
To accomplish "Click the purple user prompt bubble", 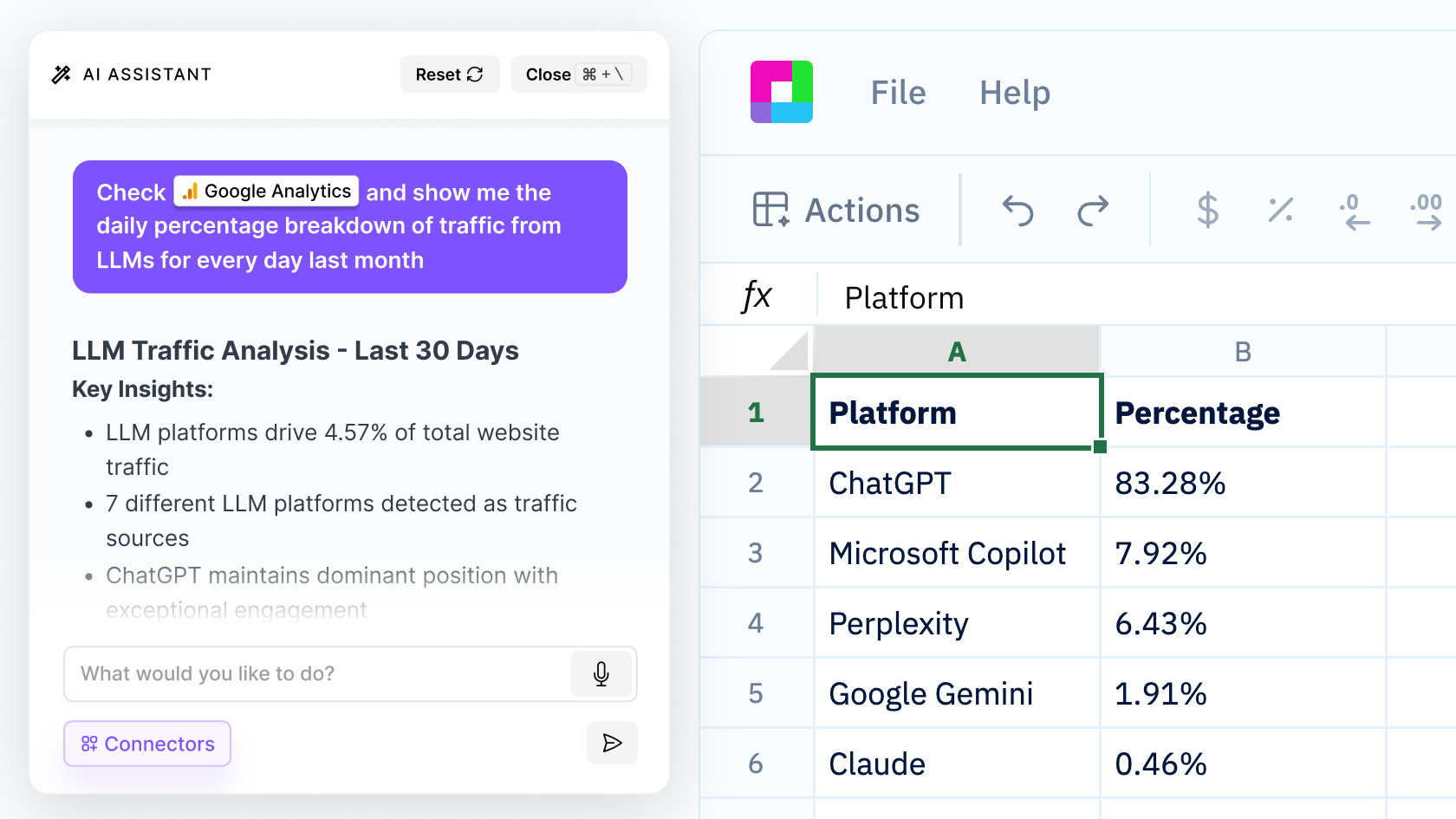I will pos(350,226).
